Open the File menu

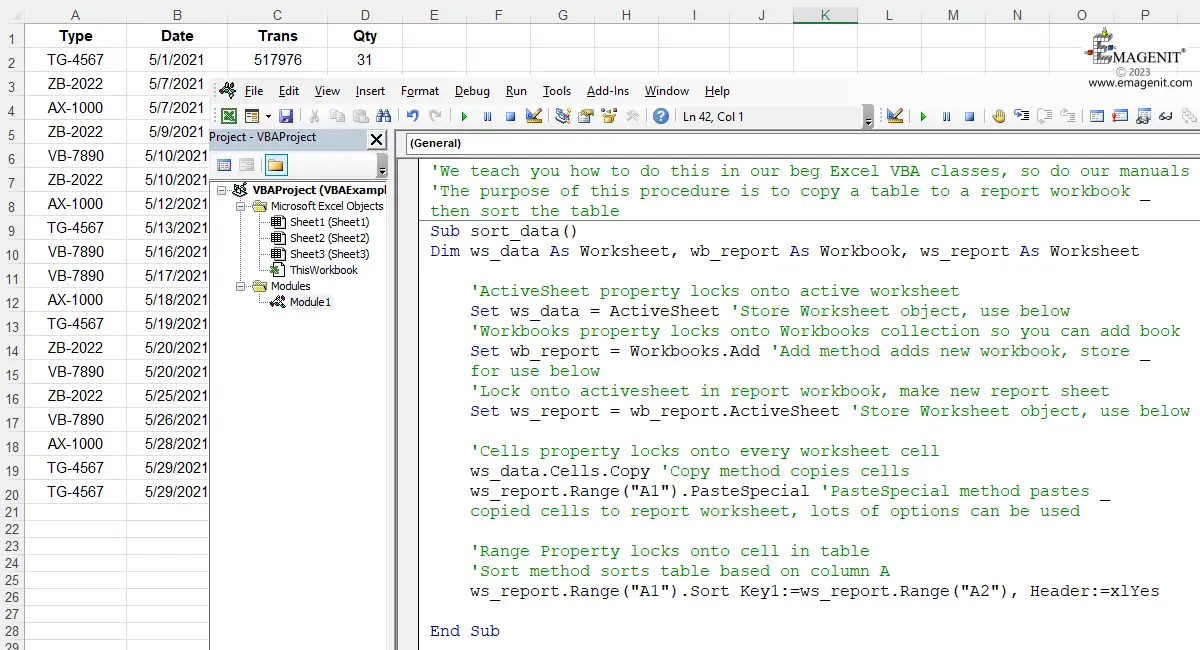tap(254, 91)
